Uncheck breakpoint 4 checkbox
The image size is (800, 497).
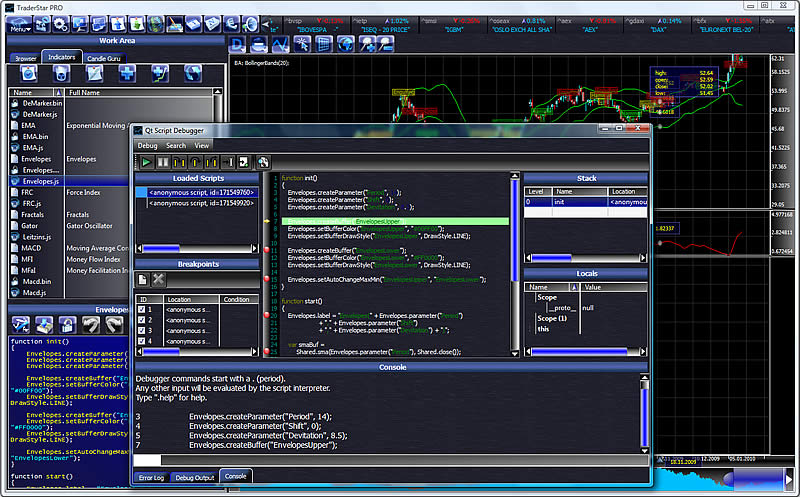[x=142, y=341]
